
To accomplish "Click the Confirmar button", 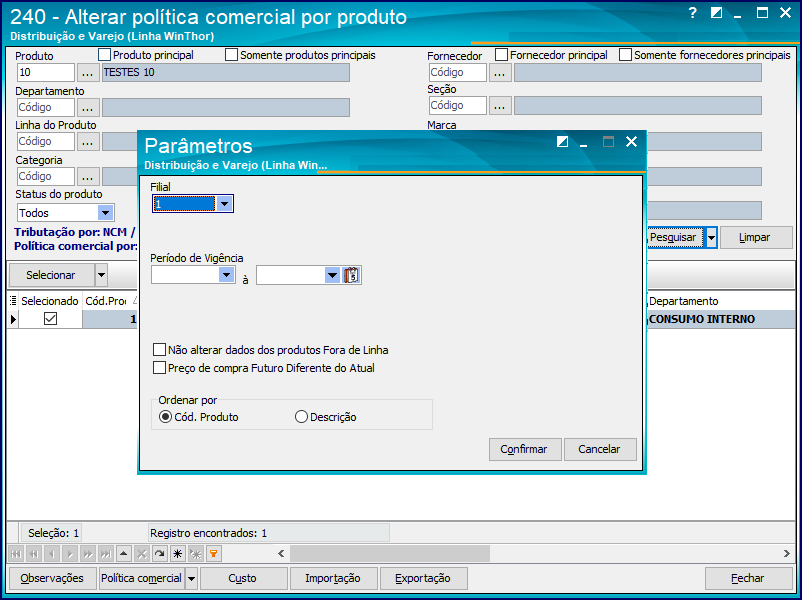I will tap(525, 449).
